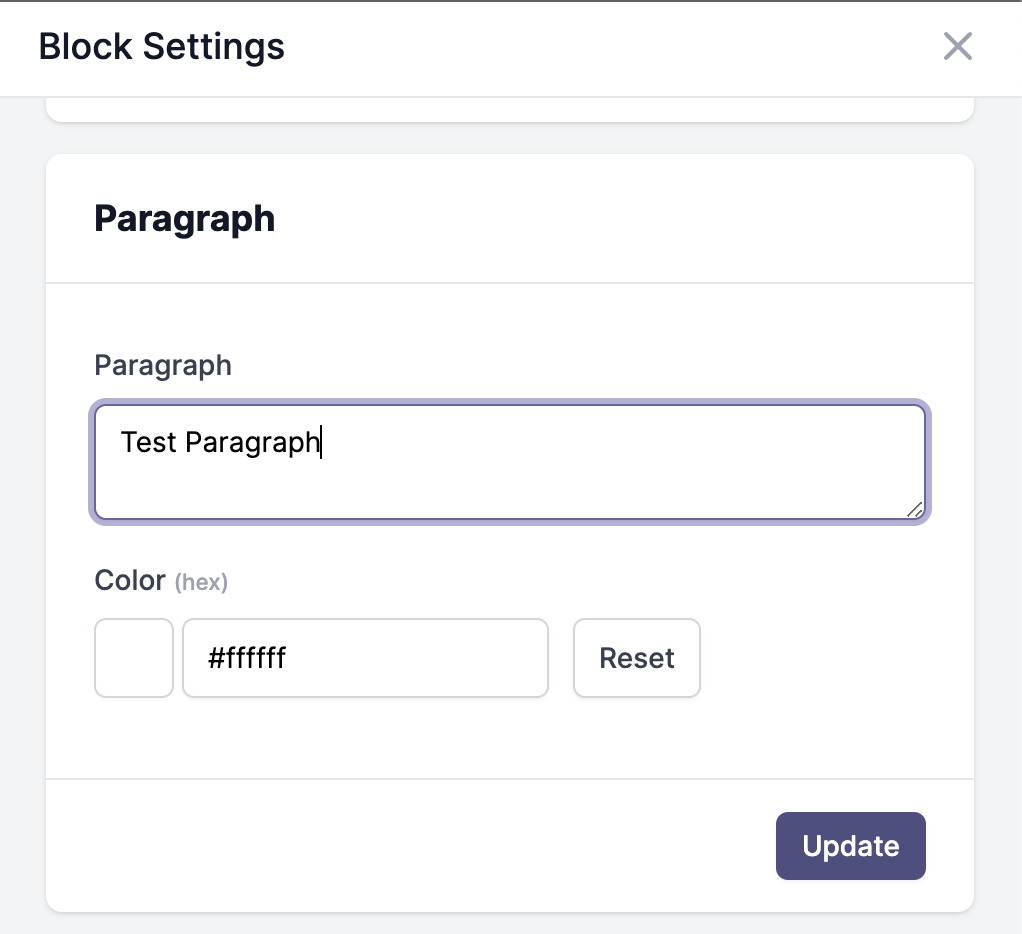This screenshot has width=1022, height=934.
Task: Open the white color picker swatch
Action: pyautogui.click(x=134, y=658)
